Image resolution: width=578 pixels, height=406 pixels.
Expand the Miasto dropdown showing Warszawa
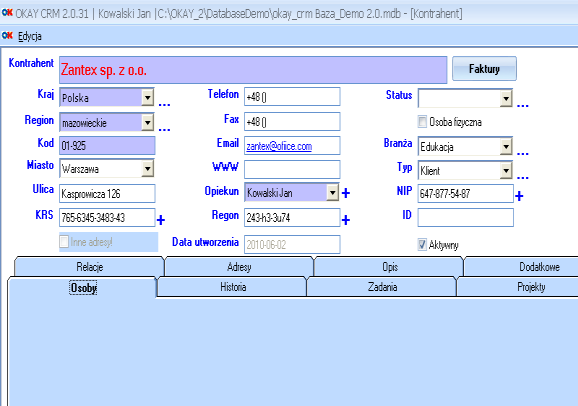[x=147, y=169]
